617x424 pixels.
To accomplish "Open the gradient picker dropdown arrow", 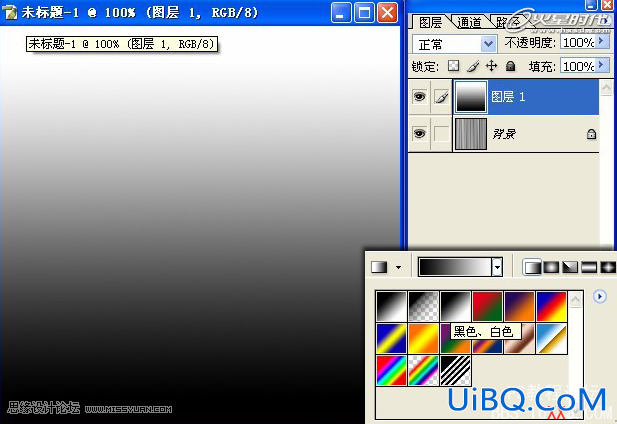I will [497, 267].
